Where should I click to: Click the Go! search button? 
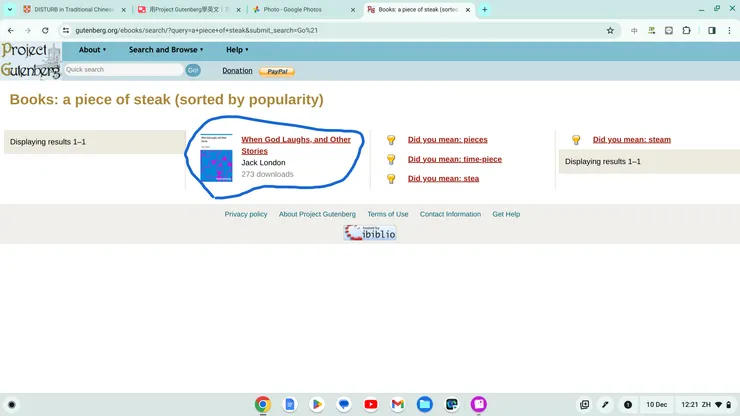[193, 70]
